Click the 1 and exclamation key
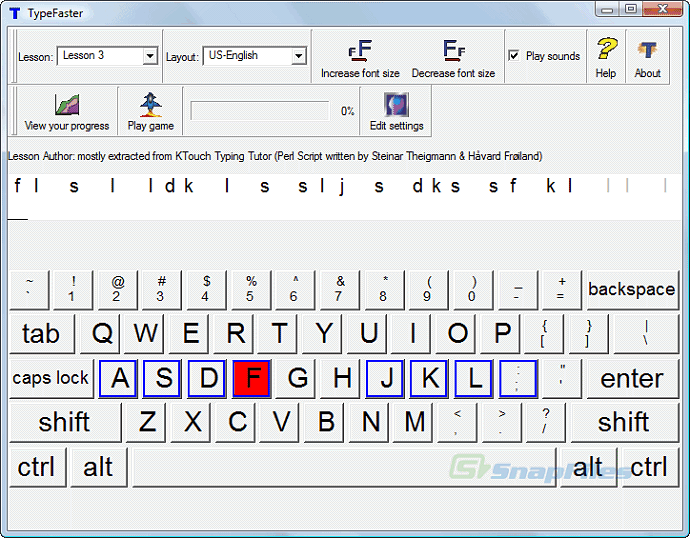This screenshot has height=538, width=690. coord(73,290)
